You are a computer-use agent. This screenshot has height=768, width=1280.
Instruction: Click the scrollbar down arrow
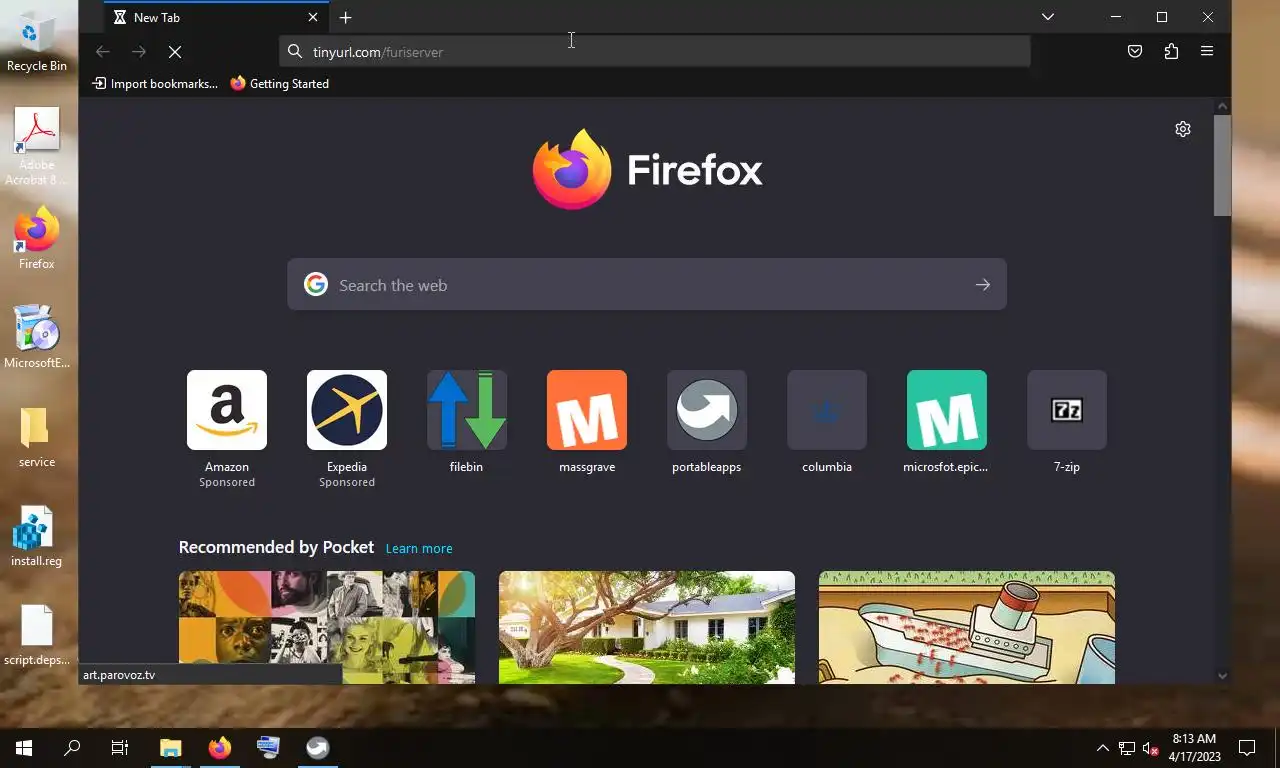tap(1222, 676)
